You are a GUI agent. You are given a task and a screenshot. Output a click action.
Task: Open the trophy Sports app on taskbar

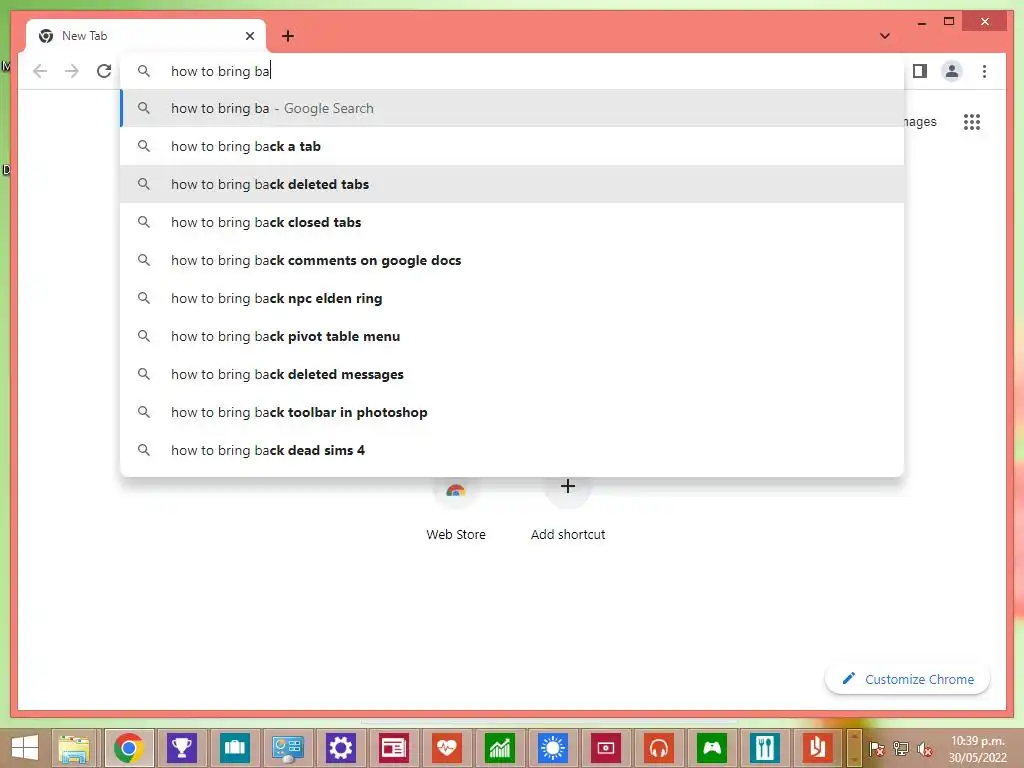tap(182, 748)
